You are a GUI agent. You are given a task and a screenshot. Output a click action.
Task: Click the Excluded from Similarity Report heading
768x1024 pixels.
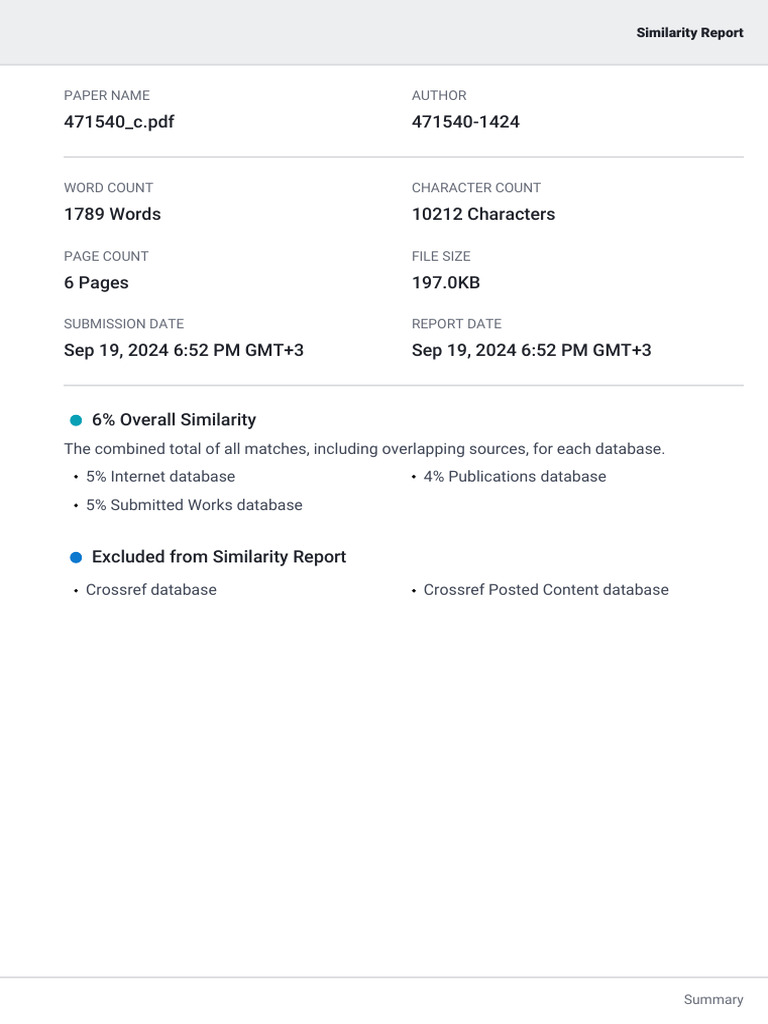219,557
